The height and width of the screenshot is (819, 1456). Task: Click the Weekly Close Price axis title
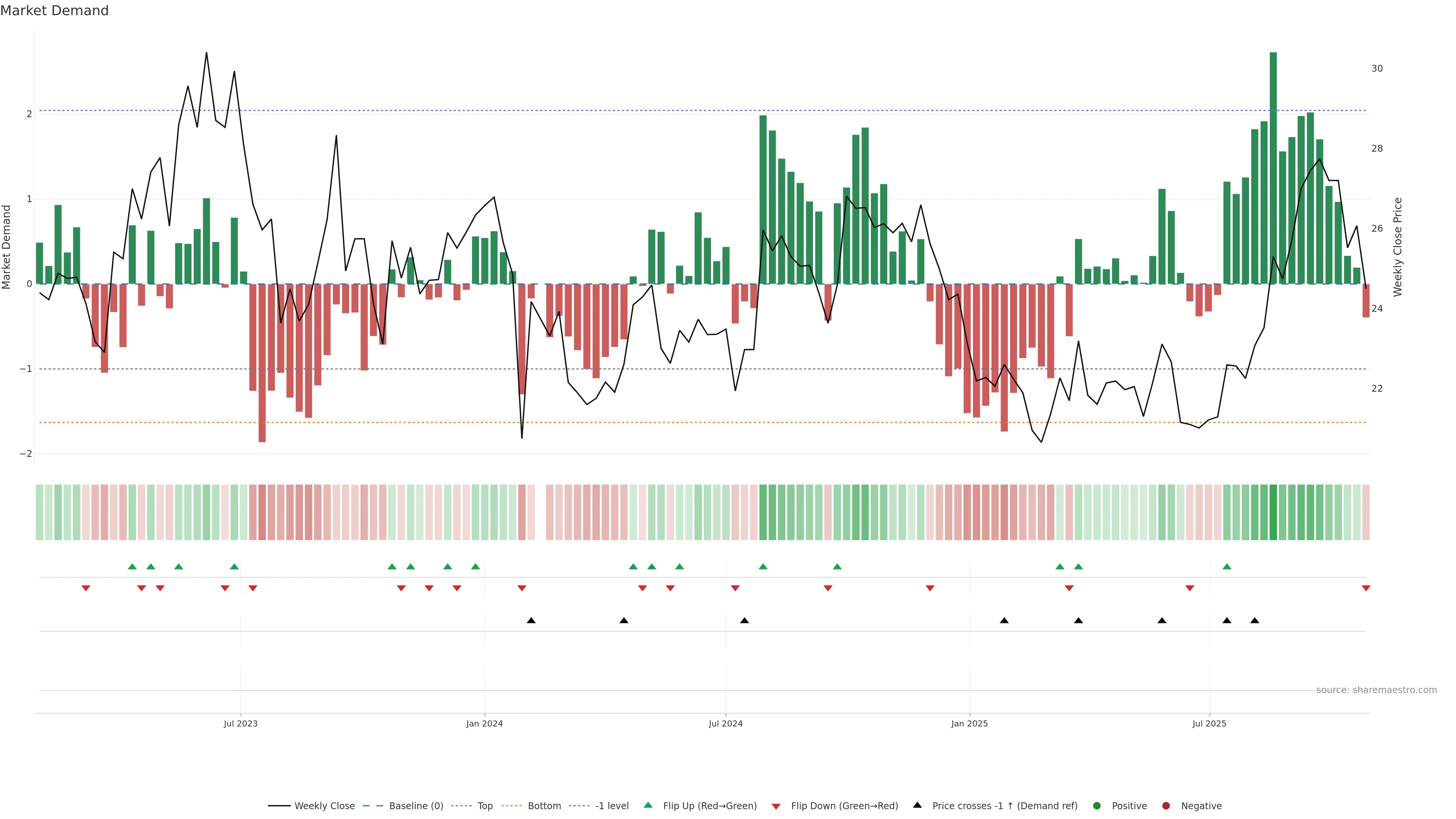[x=1398, y=247]
